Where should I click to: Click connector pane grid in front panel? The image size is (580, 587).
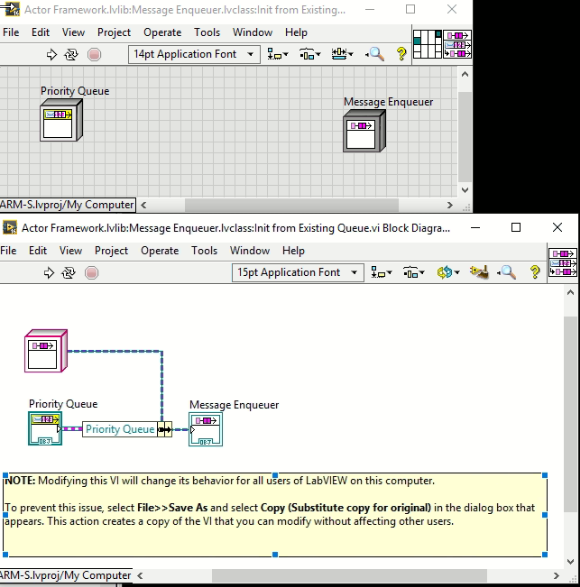[x=427, y=44]
